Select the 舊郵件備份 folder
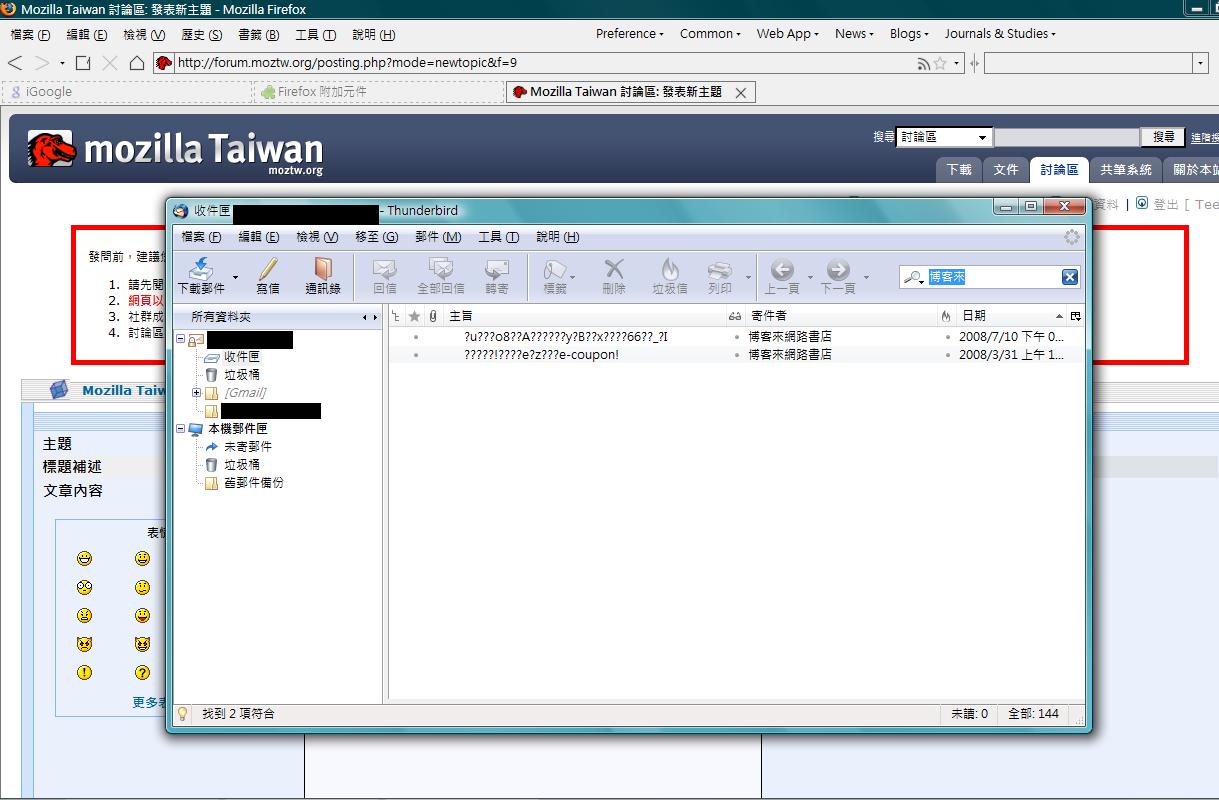 click(253, 483)
